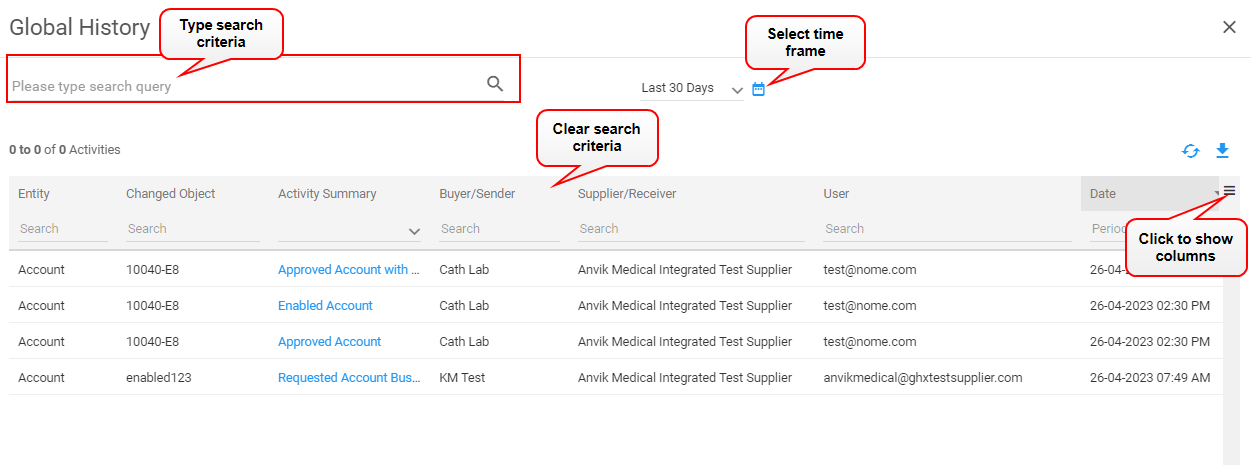Open the Enabled Account activity link
The height and width of the screenshot is (465, 1251).
[x=325, y=306]
